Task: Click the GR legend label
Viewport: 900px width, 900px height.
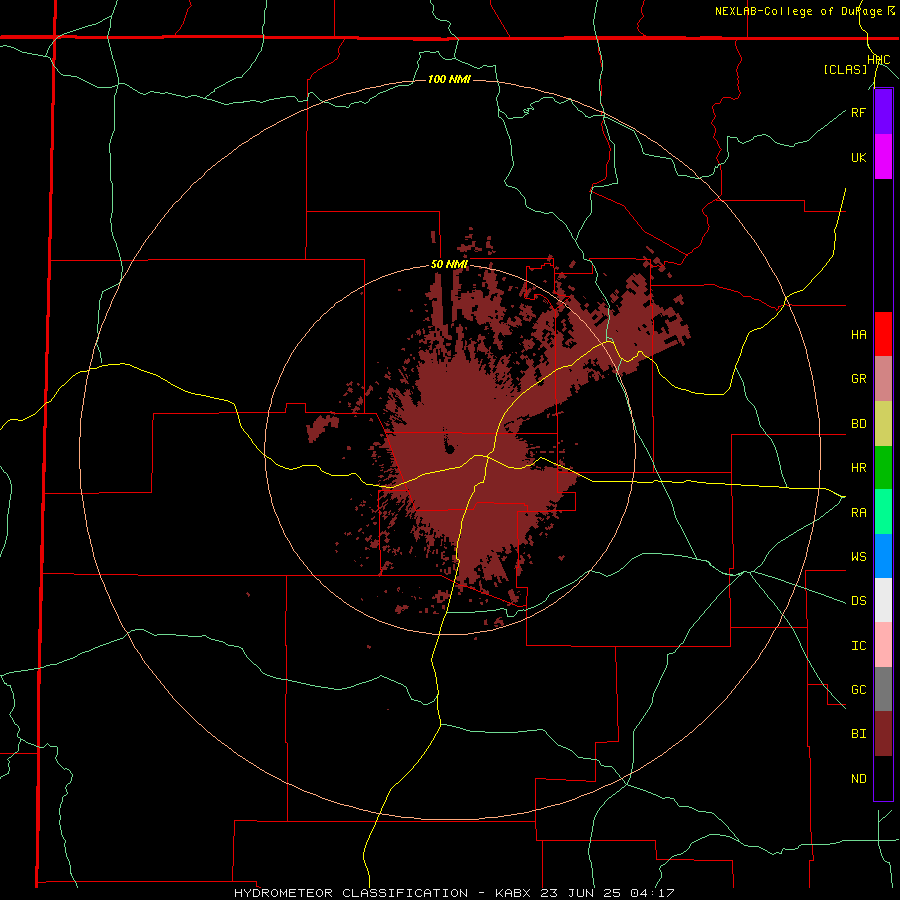Action: (858, 379)
